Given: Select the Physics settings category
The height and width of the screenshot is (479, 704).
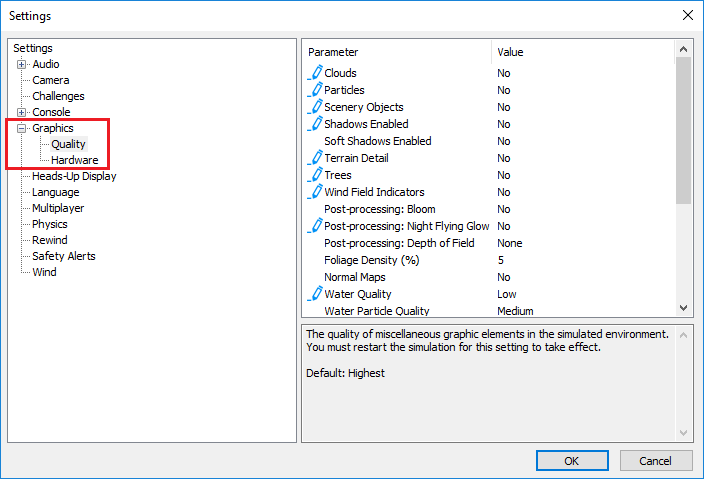Looking at the screenshot, I should pyautogui.click(x=49, y=224).
